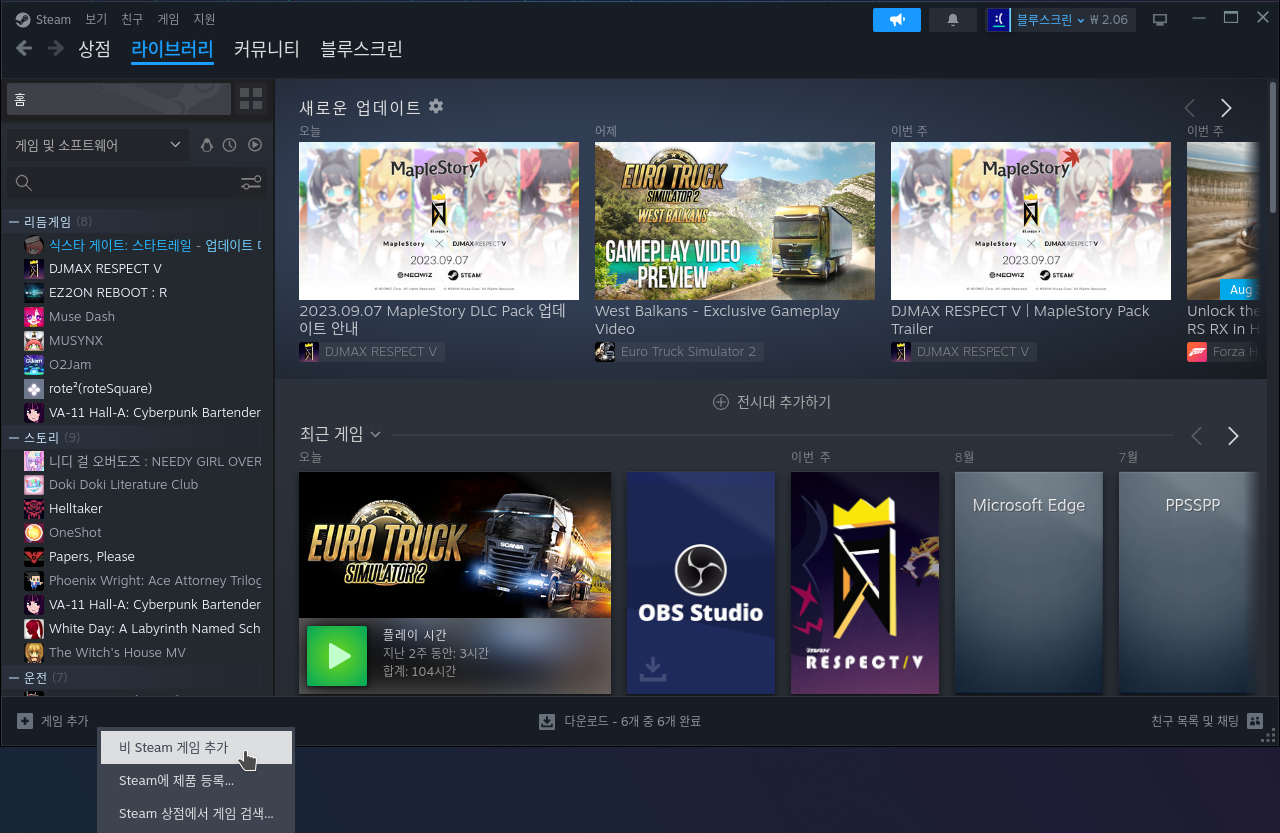This screenshot has height=833, width=1280.
Task: Open the 지원 menu
Action: pos(204,19)
